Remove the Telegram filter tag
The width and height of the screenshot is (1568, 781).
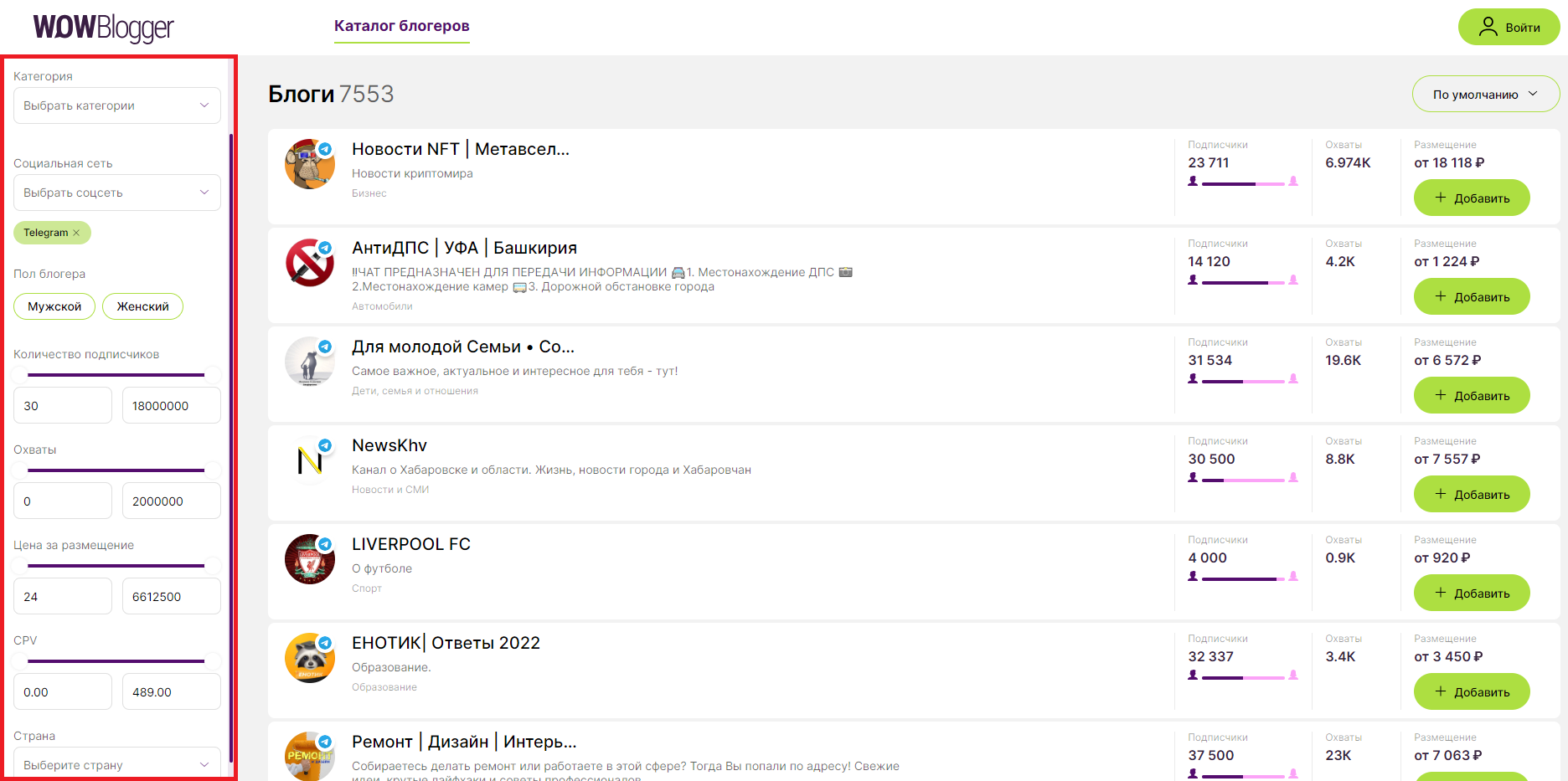click(76, 234)
